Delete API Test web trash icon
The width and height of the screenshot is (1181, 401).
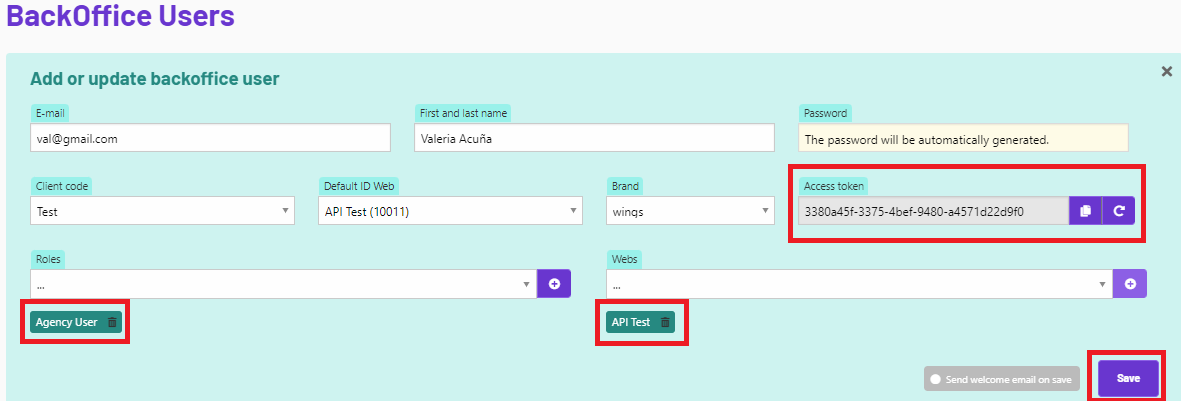click(x=665, y=322)
